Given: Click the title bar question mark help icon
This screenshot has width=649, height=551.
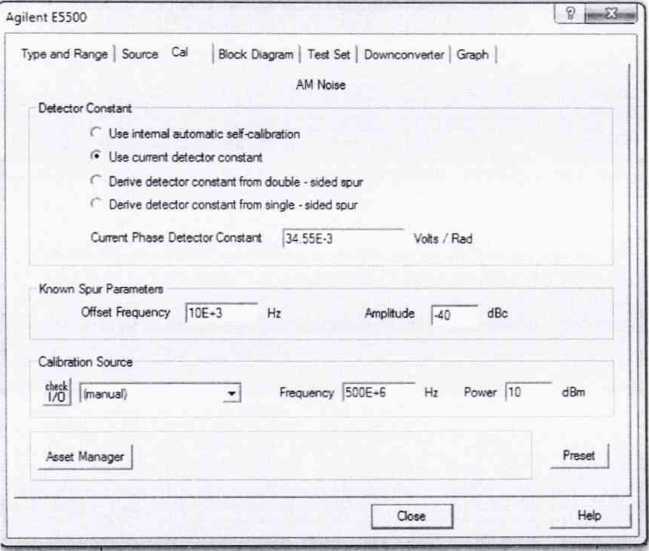Looking at the screenshot, I should pyautogui.click(x=570, y=14).
